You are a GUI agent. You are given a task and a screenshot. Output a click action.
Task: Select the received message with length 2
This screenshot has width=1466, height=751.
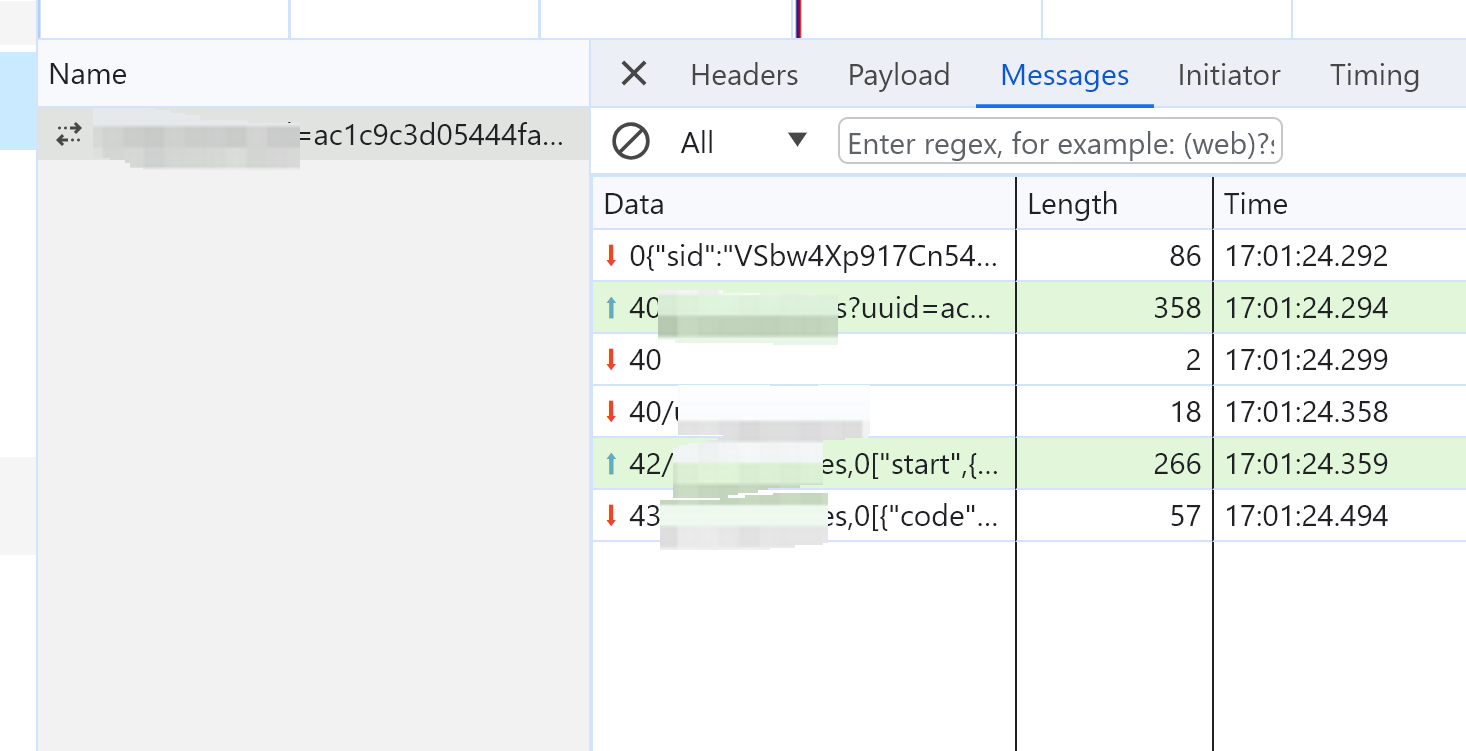coord(1029,360)
